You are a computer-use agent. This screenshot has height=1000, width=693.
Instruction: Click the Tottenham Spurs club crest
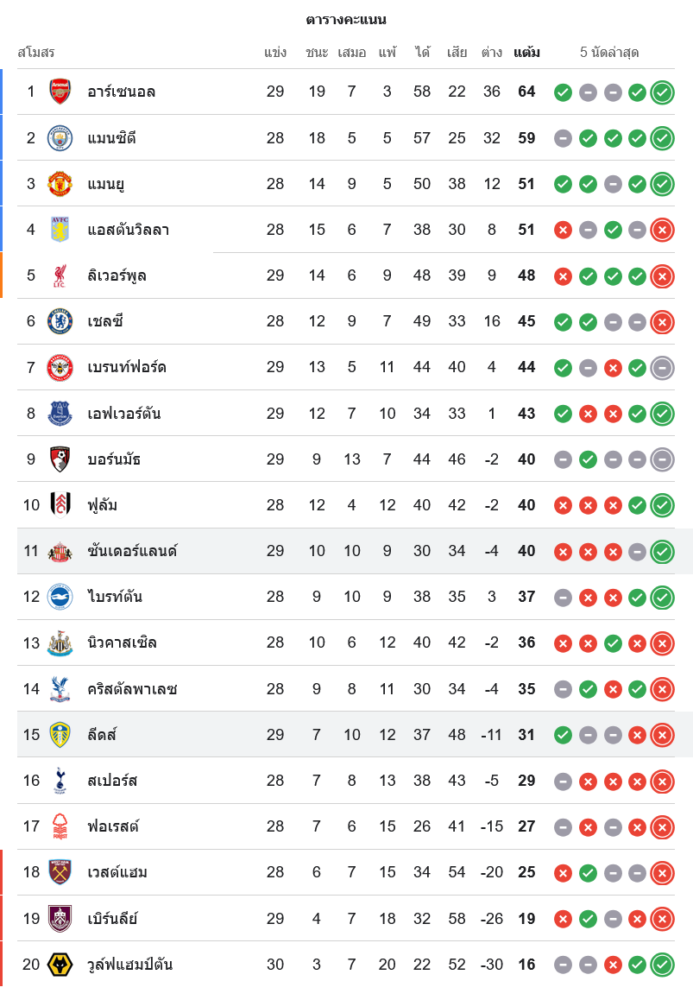(60, 780)
